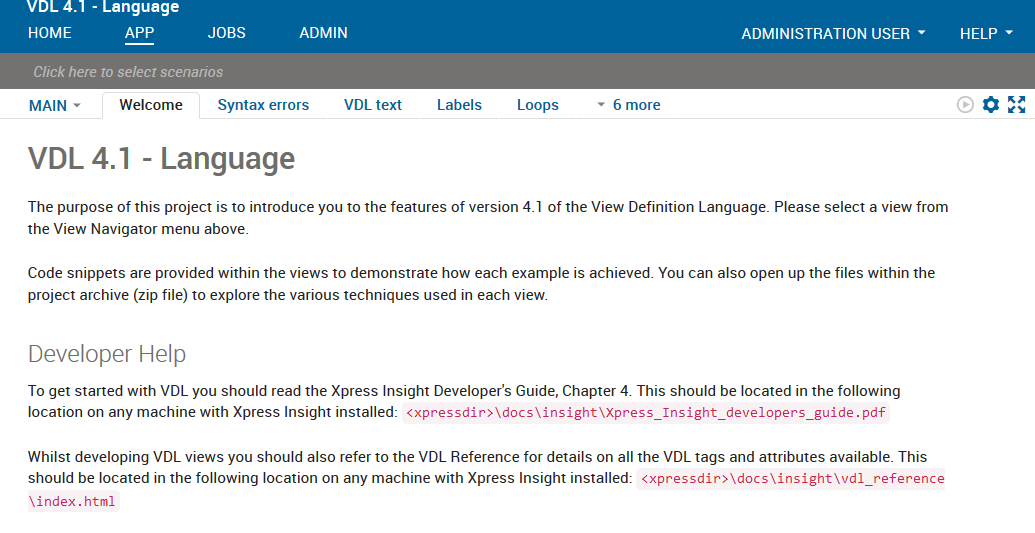Open the view settings gear icon
The width and height of the screenshot is (1035, 533).
point(991,105)
